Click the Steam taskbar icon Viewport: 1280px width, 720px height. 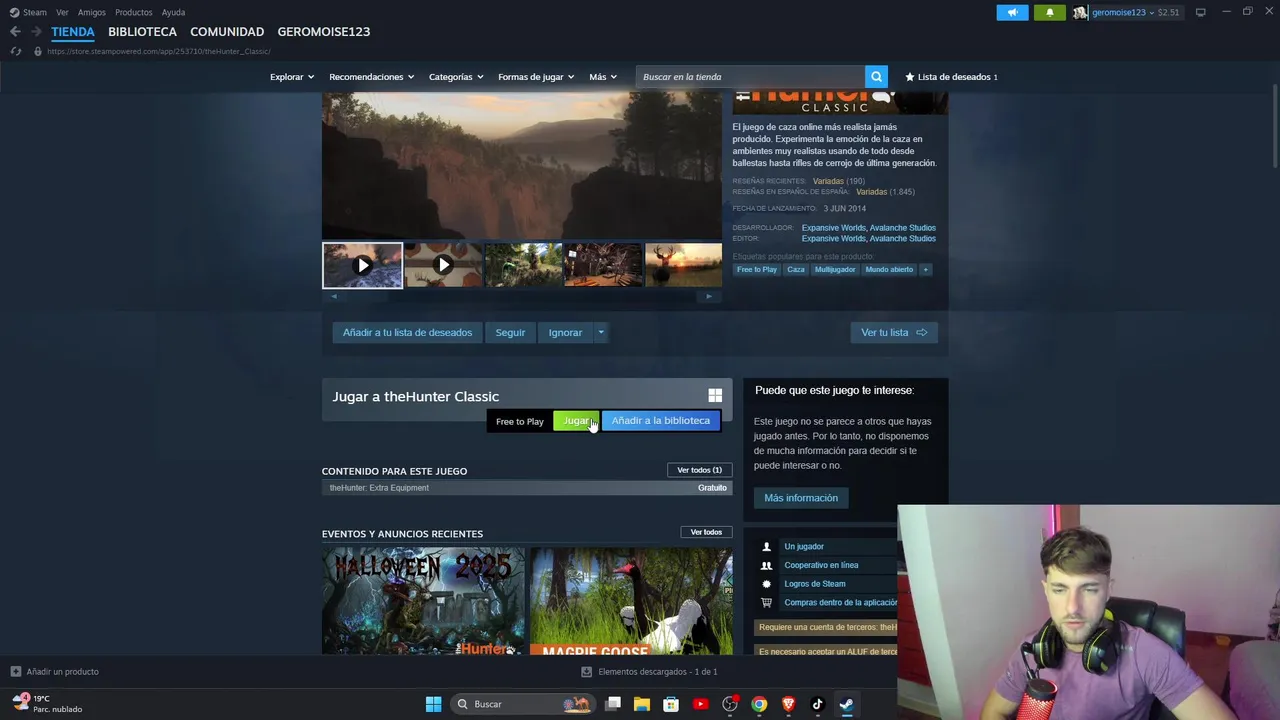click(x=846, y=704)
